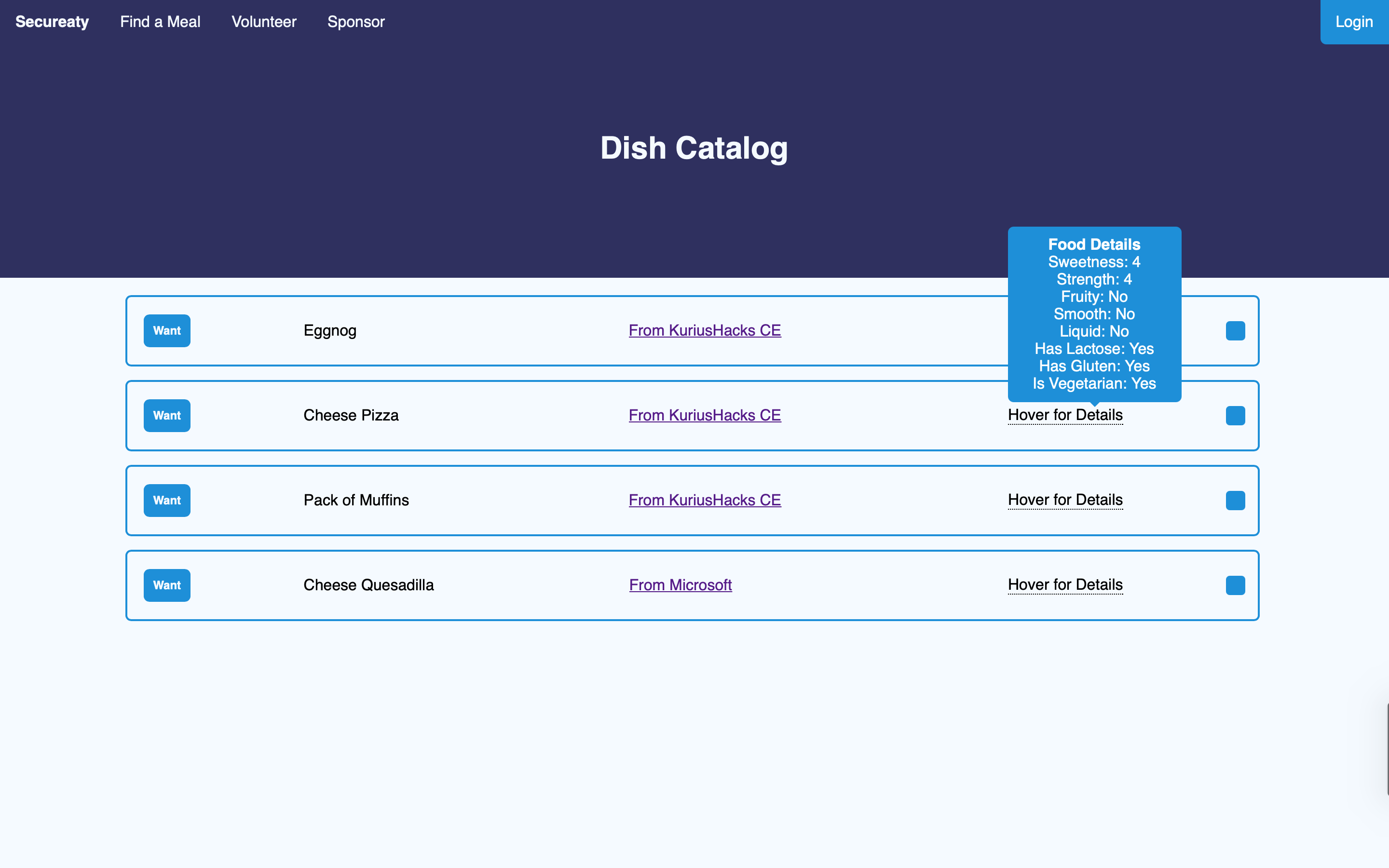
Task: Click Hover for Details for Pack of Muffins
Action: [x=1065, y=500]
